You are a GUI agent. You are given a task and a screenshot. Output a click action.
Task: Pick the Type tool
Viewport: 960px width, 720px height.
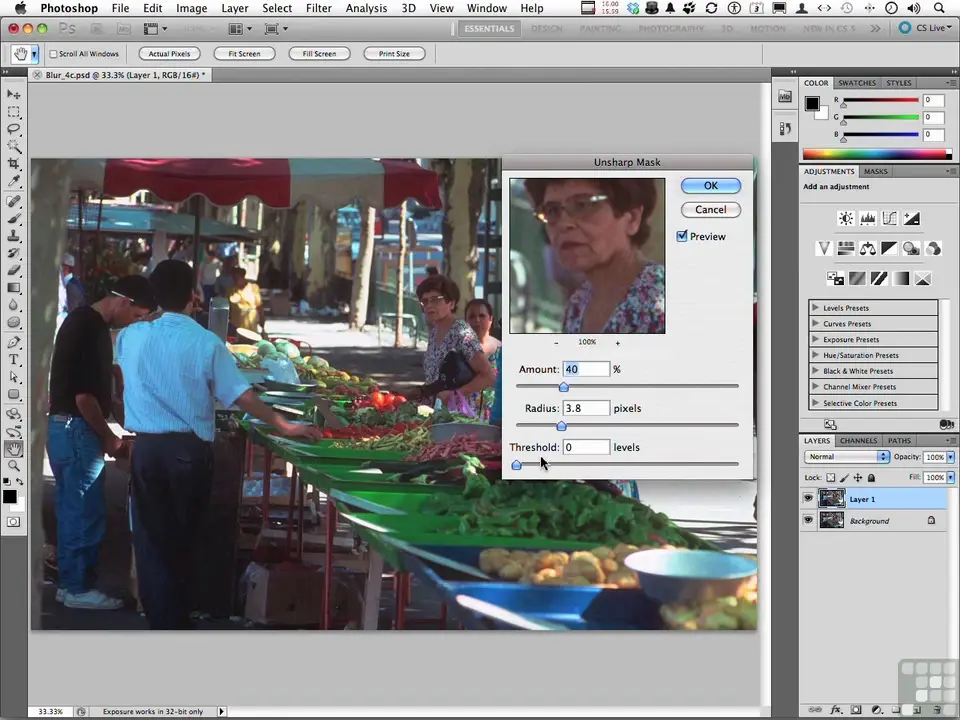(x=14, y=360)
